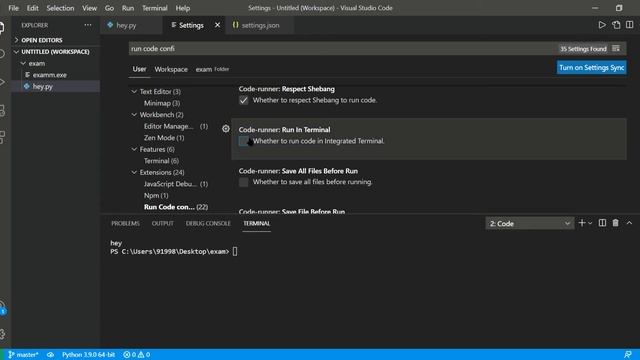
Task: Open the View menu
Action: coord(89,8)
